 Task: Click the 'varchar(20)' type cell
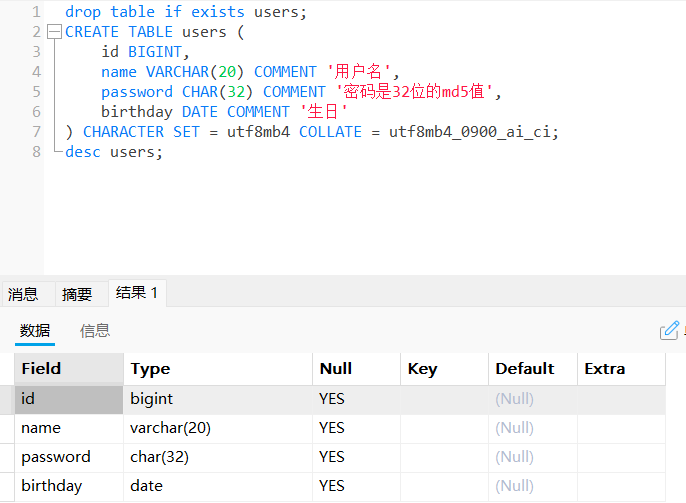click(x=218, y=428)
